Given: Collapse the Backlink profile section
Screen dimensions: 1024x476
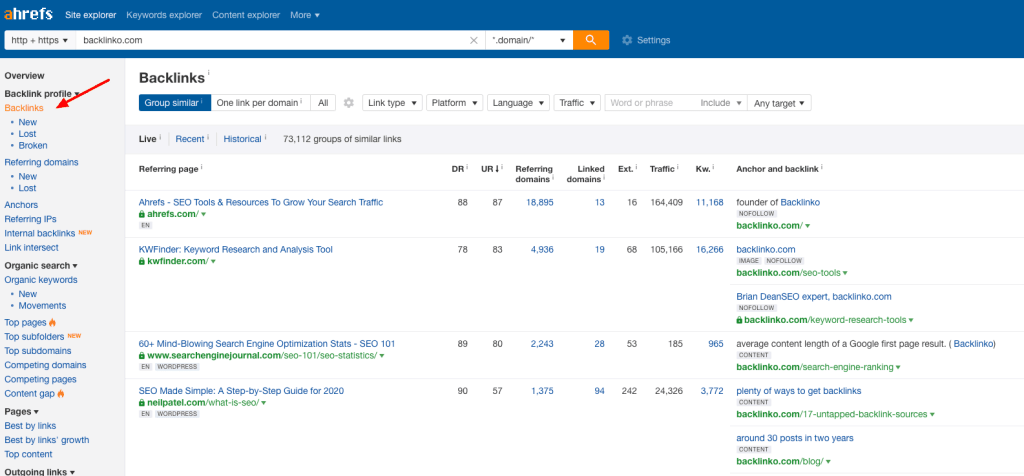Looking at the screenshot, I should tap(42, 94).
